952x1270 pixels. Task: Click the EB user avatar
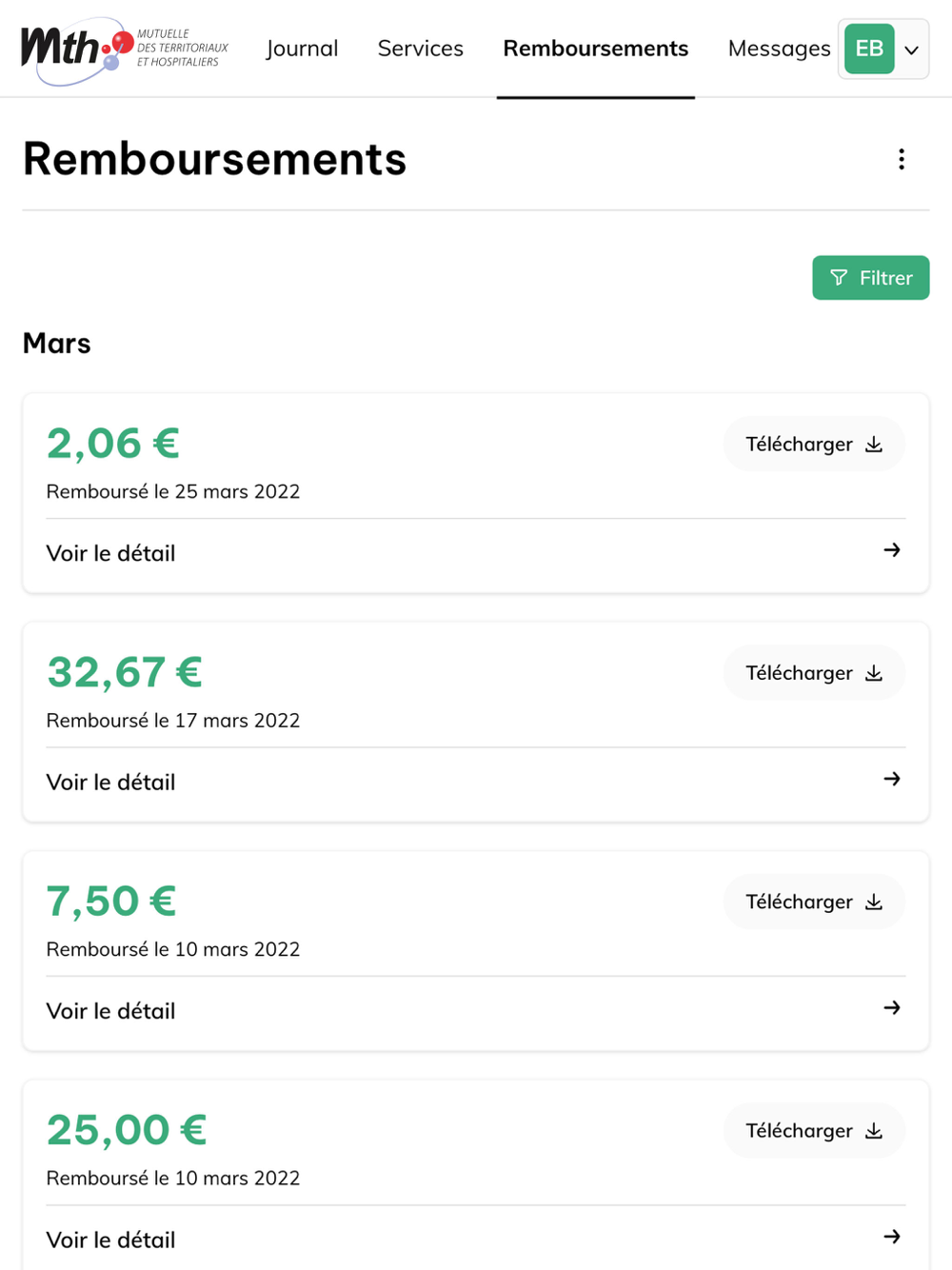click(x=869, y=49)
